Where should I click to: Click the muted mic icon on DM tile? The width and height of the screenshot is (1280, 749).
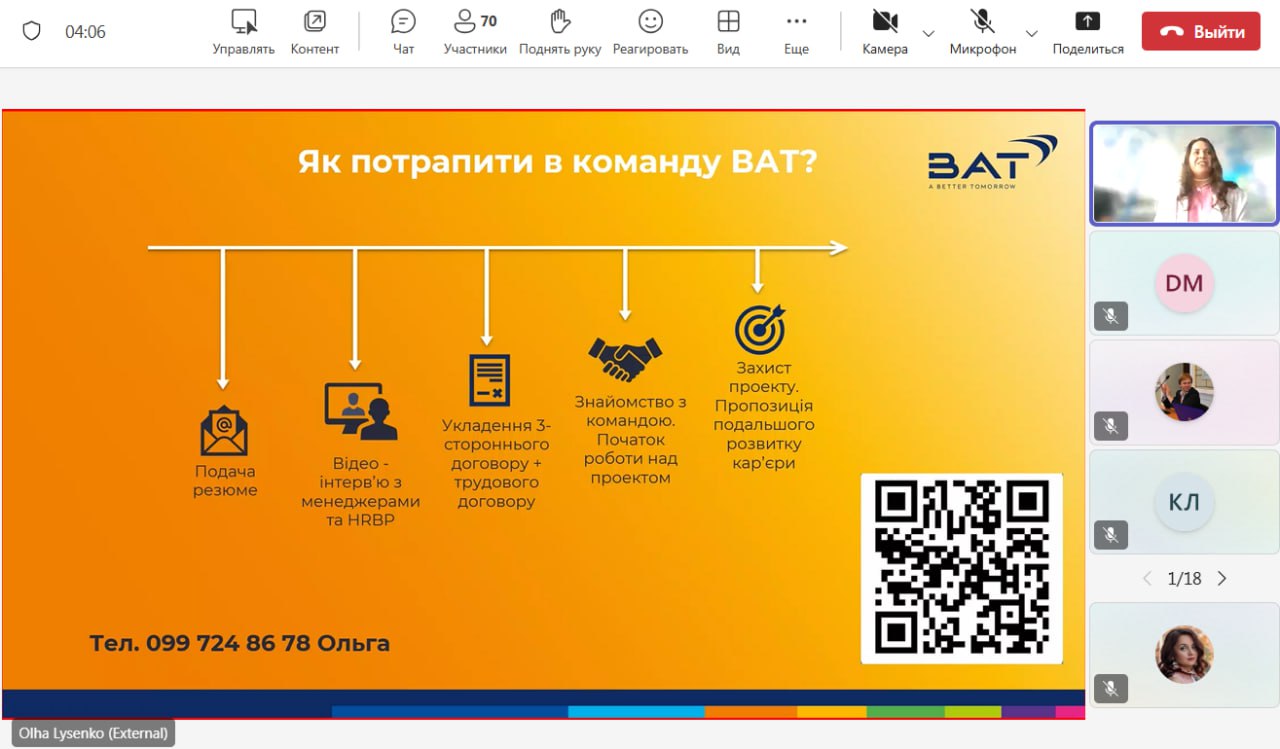(x=1110, y=316)
